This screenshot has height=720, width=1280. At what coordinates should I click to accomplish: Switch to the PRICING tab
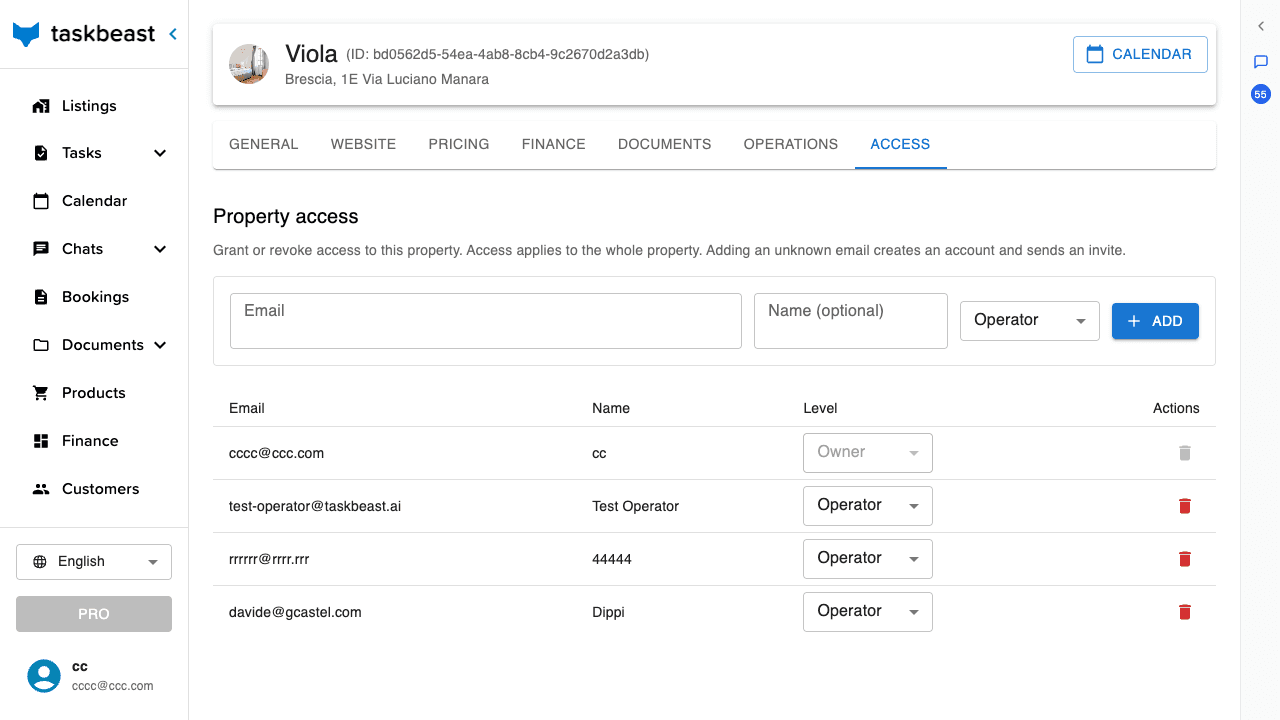[x=459, y=144]
